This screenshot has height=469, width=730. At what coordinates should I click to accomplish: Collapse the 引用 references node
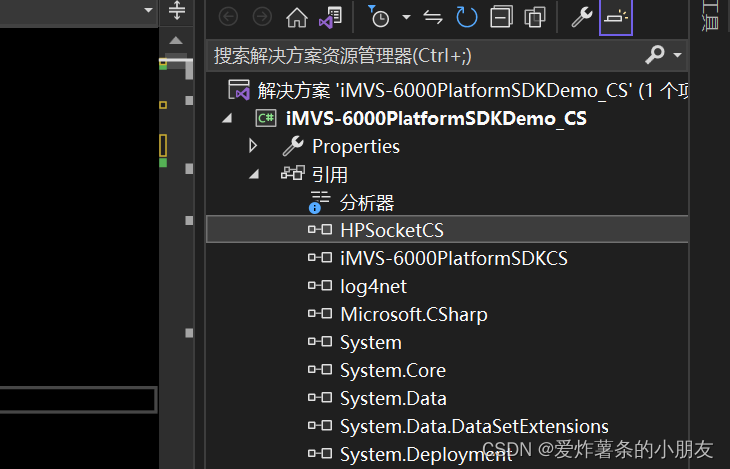tap(254, 174)
